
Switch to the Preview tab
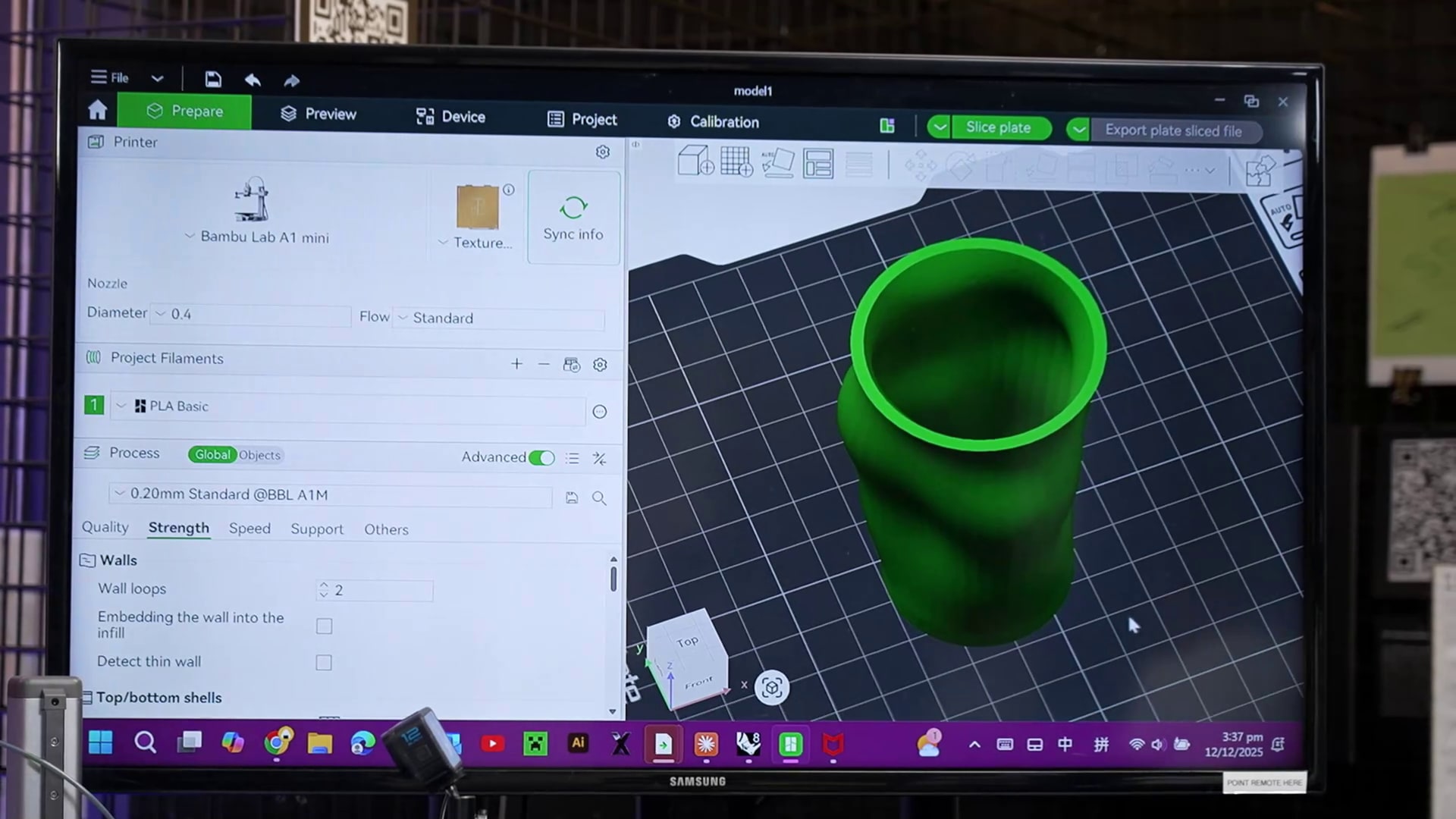click(x=318, y=114)
